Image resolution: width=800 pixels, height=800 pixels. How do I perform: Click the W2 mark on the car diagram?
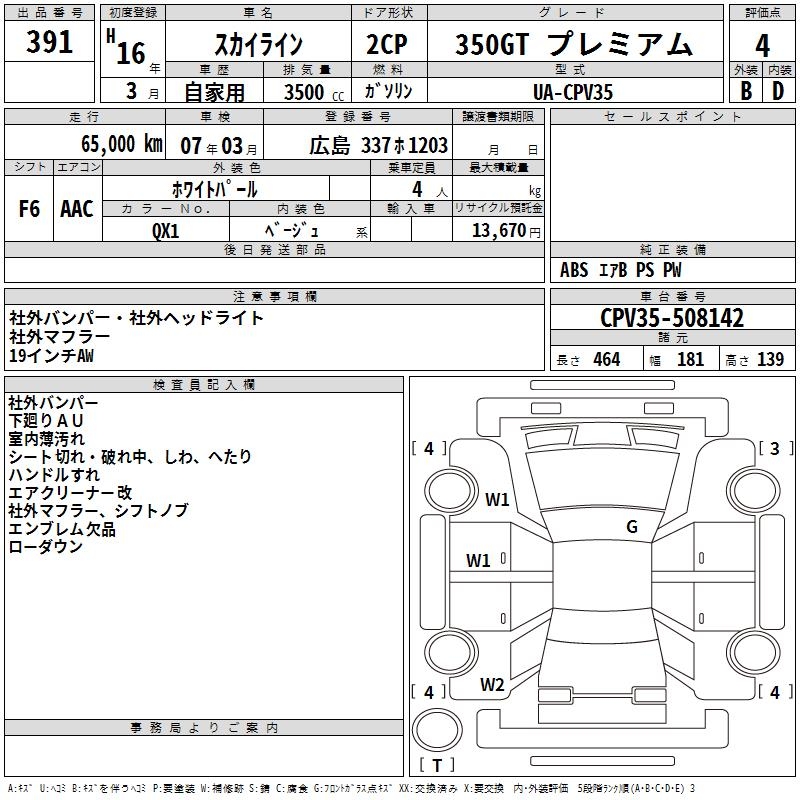492,684
